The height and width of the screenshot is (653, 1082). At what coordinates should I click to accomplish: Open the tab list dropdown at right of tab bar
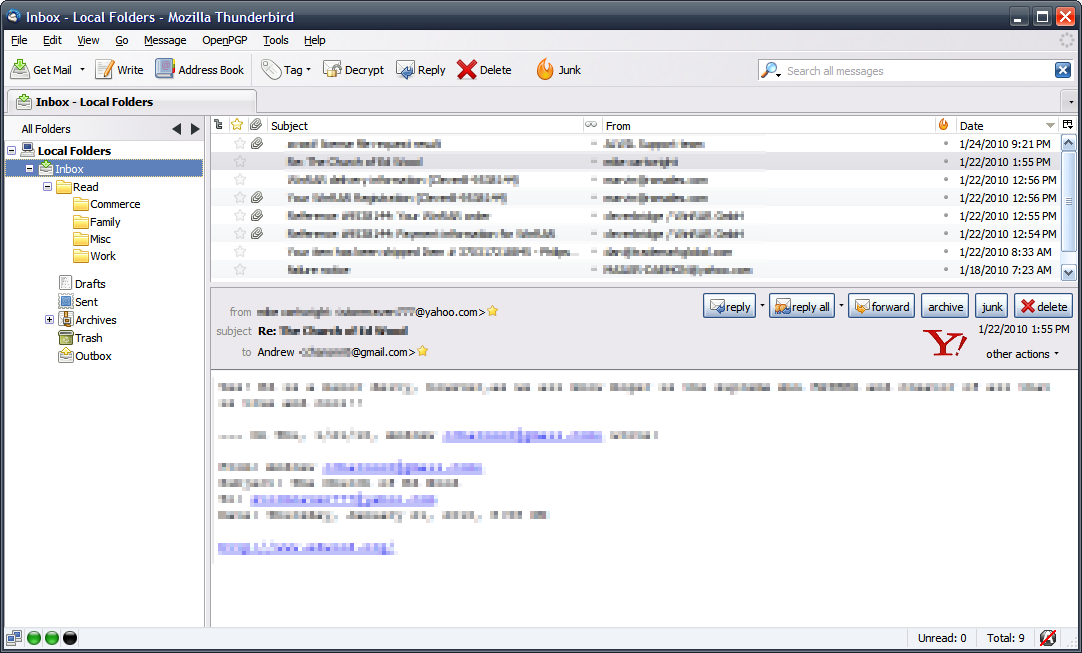coord(1071,101)
